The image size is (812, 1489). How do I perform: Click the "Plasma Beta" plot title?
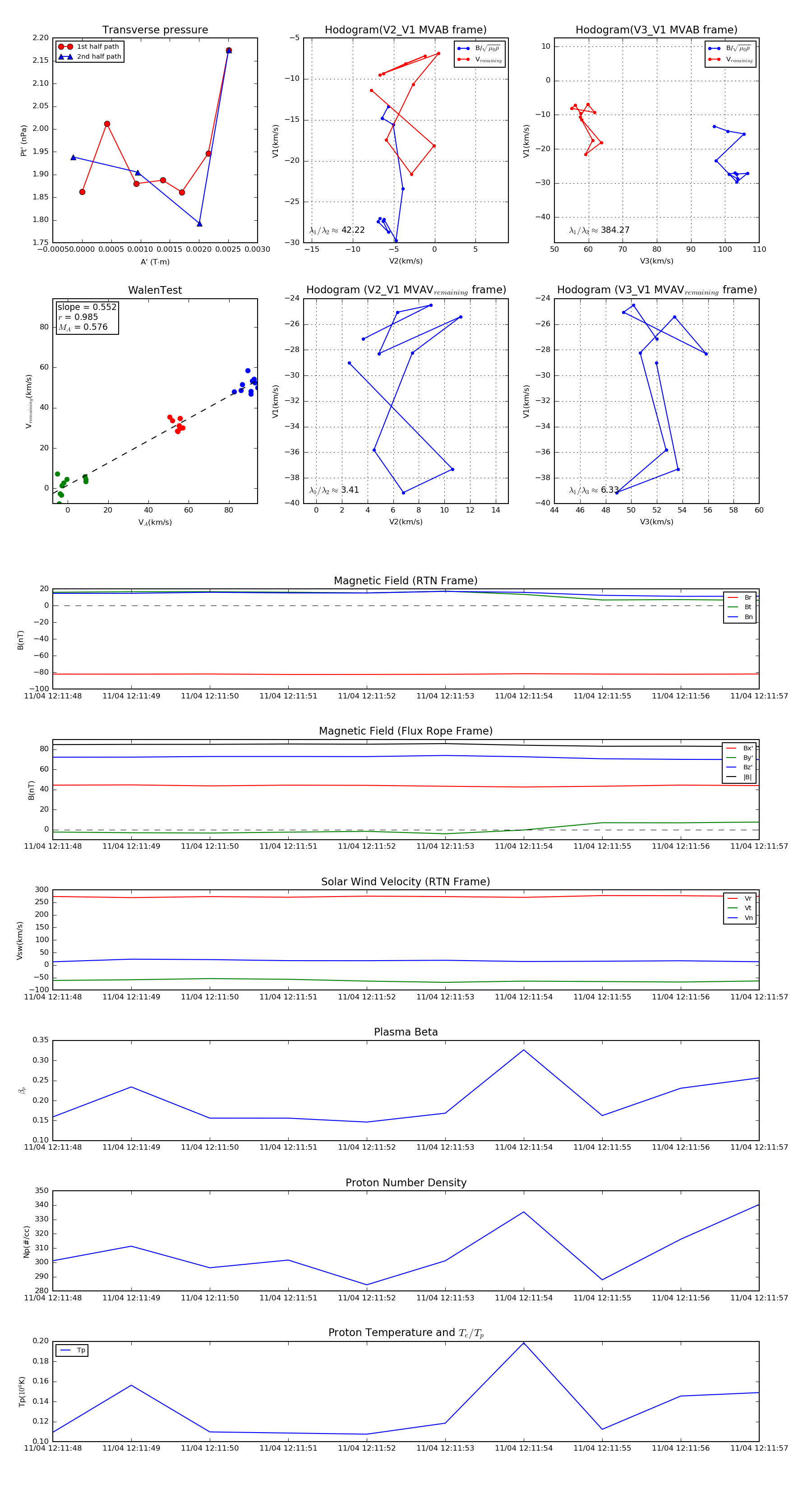(x=406, y=1032)
